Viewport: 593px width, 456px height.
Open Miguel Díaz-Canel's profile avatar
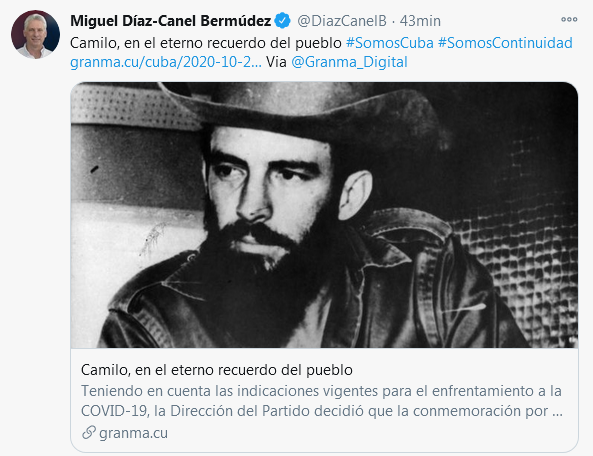(x=35, y=34)
